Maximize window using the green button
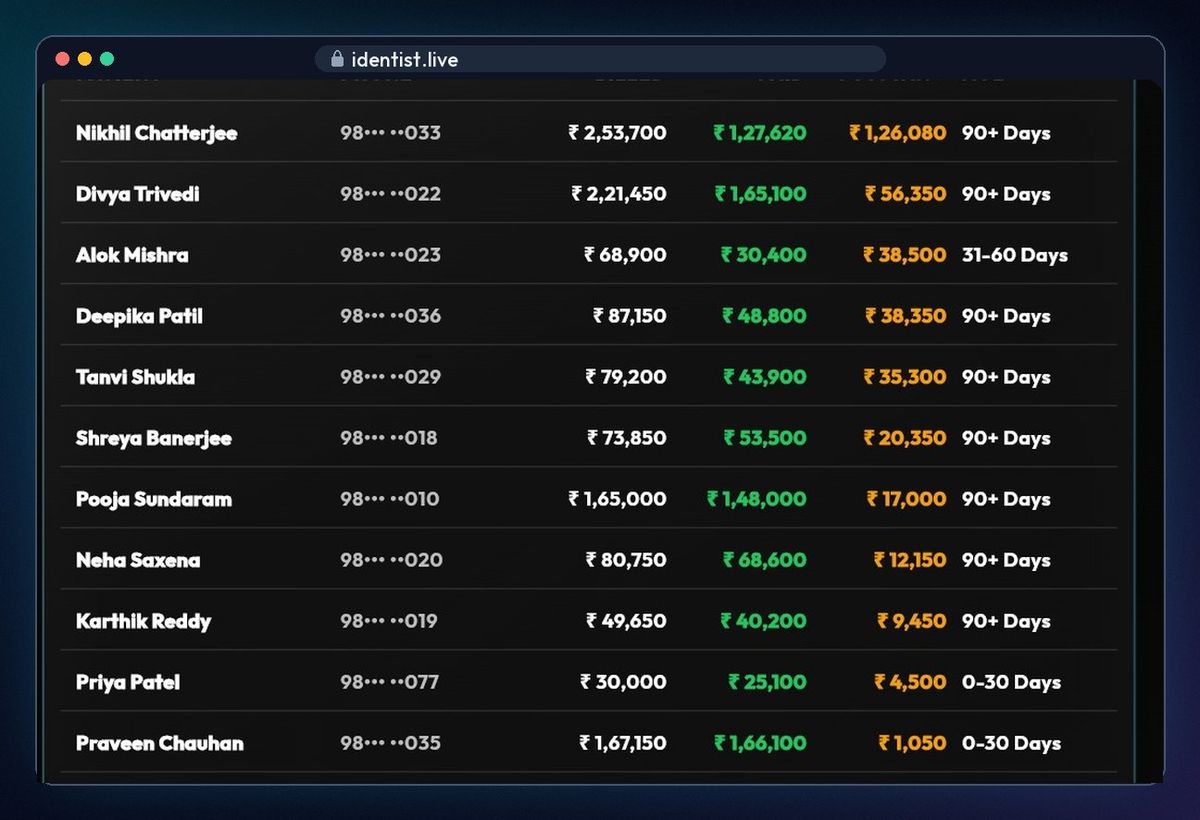The height and width of the screenshot is (820, 1200). pos(107,59)
